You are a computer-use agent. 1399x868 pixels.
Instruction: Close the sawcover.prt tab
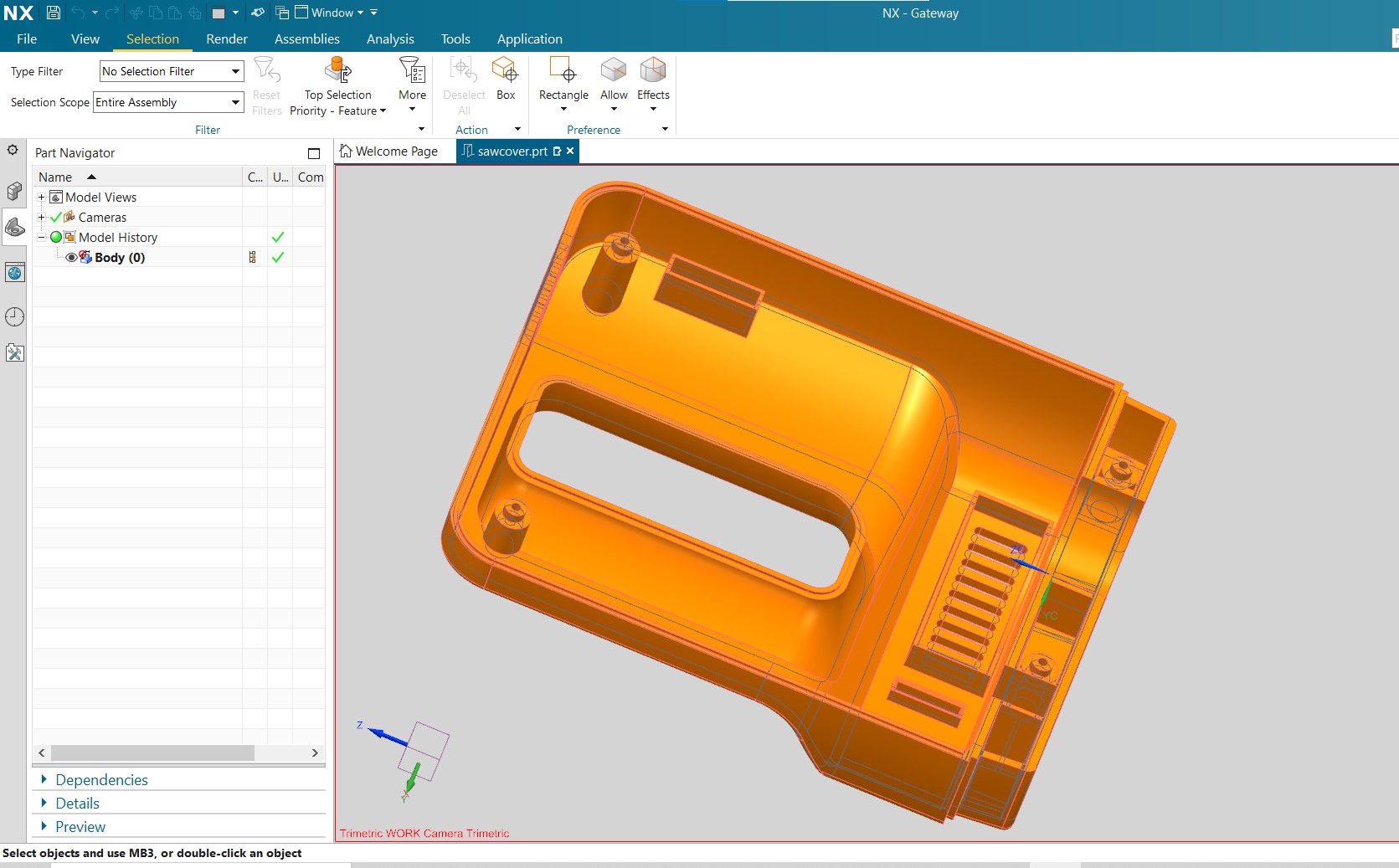pyautogui.click(x=570, y=151)
